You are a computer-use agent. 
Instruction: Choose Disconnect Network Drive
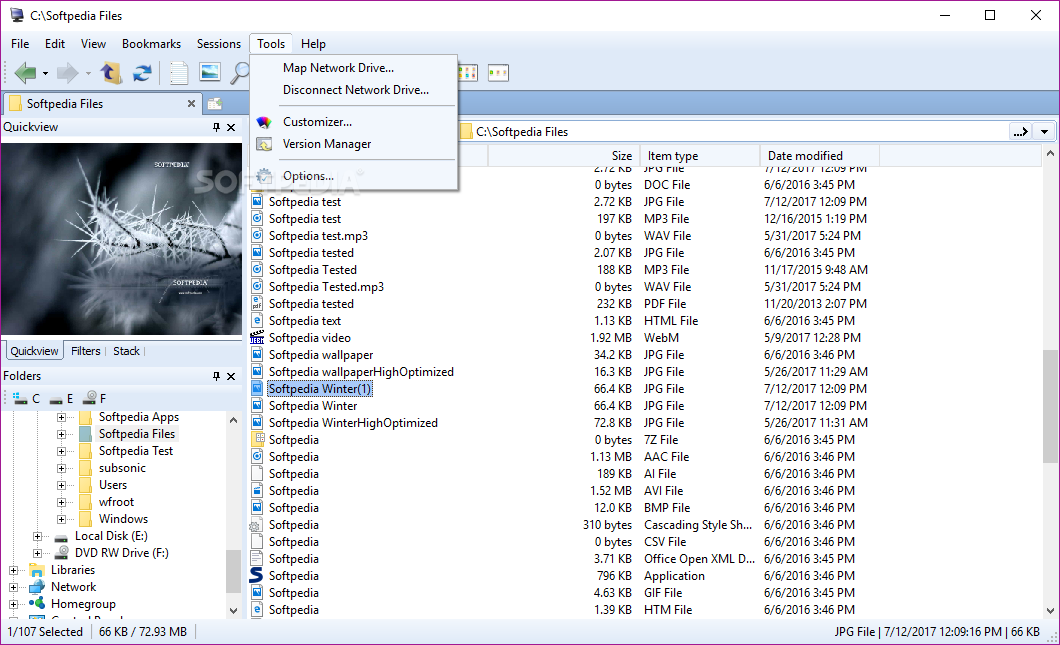[356, 90]
